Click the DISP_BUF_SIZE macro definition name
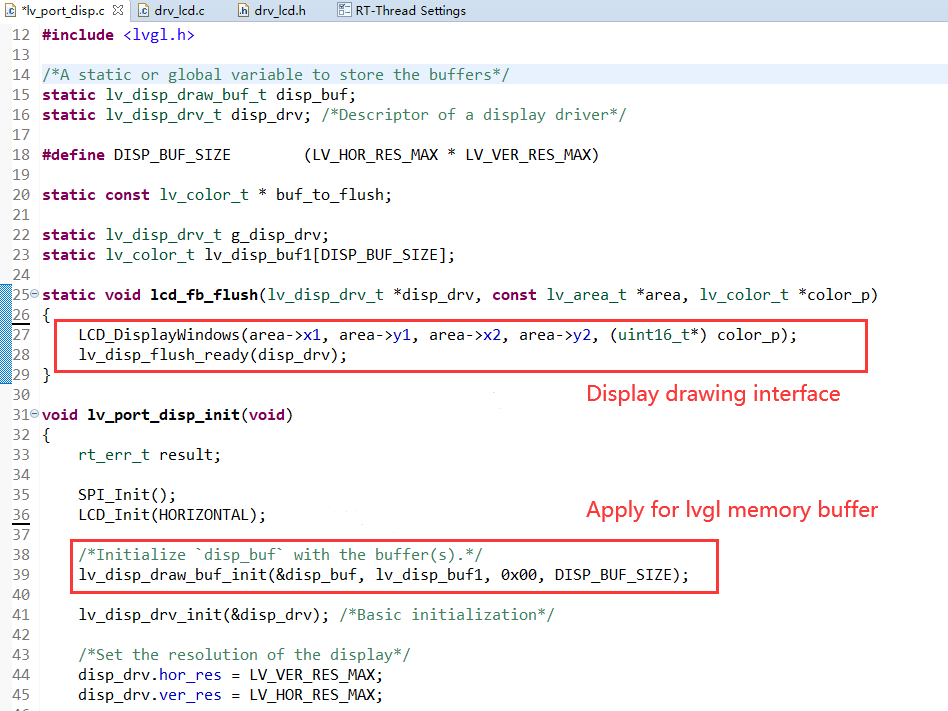The image size is (948, 711). (x=172, y=155)
